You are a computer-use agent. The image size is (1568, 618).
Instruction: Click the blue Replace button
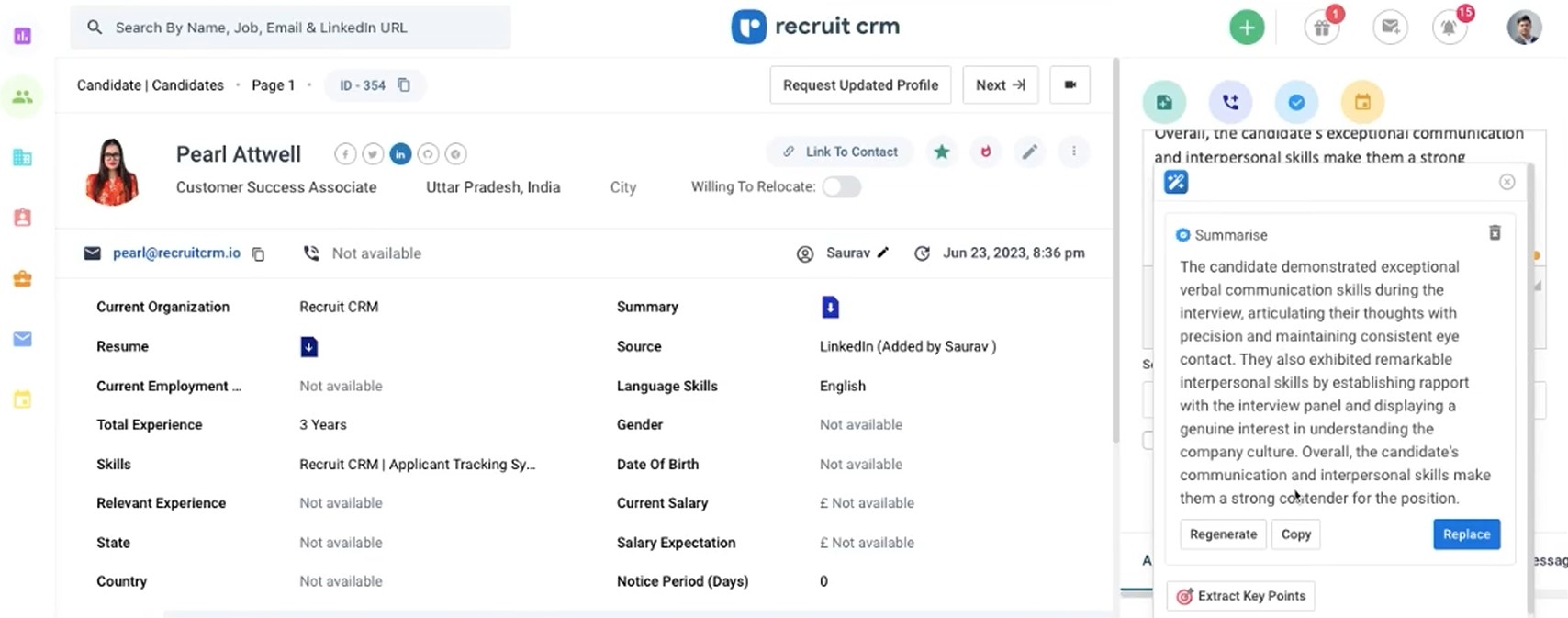[1466, 534]
